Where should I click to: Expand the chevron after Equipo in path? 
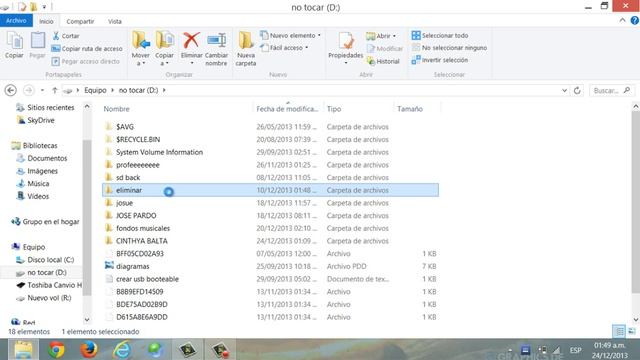(113, 90)
